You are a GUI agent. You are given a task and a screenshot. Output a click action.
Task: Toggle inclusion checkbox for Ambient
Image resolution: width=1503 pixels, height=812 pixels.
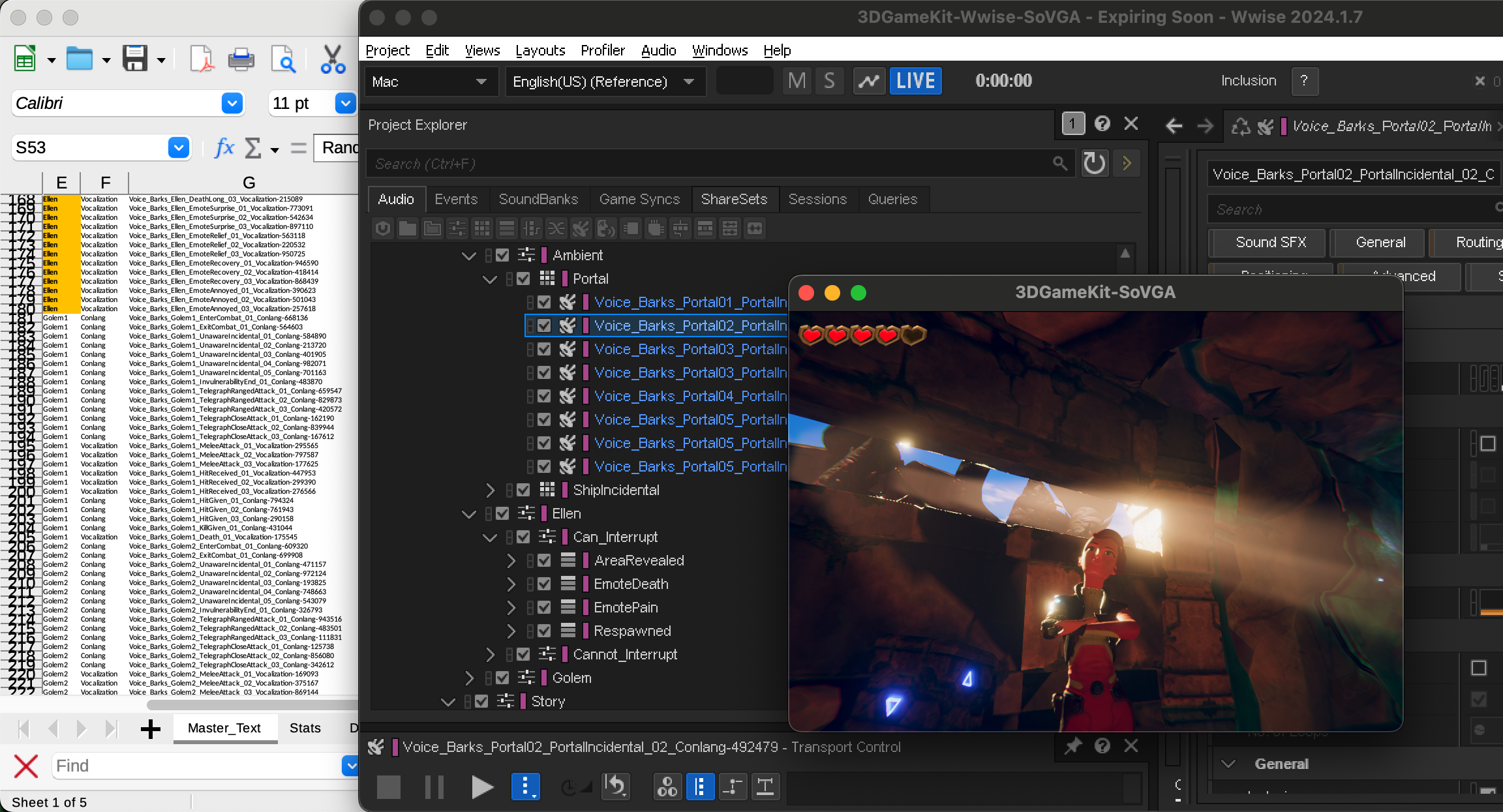pos(502,255)
